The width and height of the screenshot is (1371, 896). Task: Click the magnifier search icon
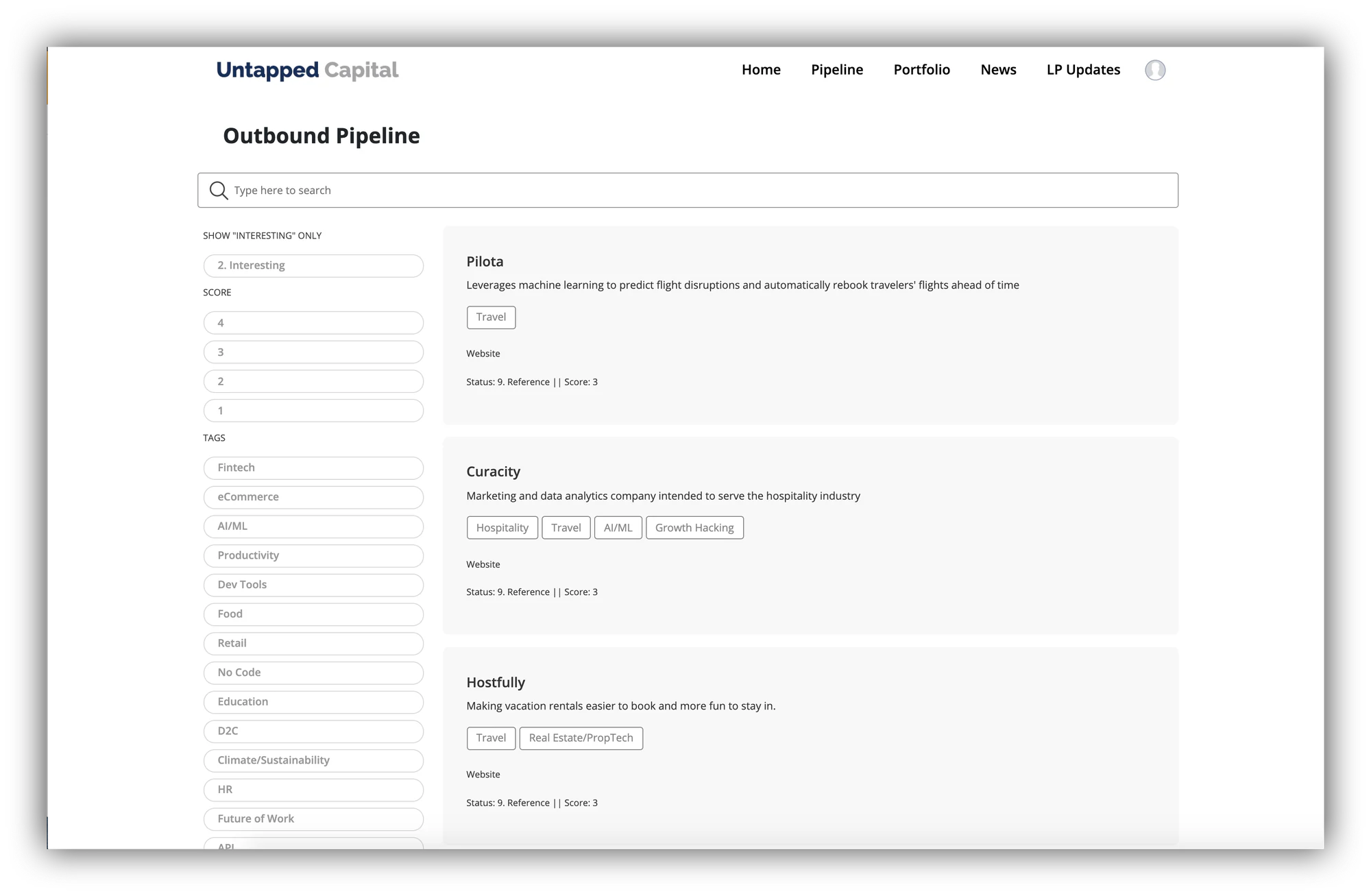coord(219,191)
